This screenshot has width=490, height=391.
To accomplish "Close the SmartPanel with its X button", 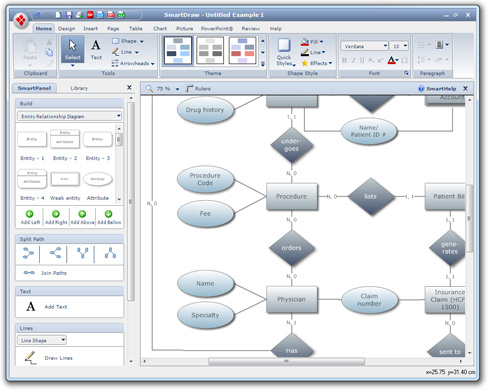I will coord(129,88).
